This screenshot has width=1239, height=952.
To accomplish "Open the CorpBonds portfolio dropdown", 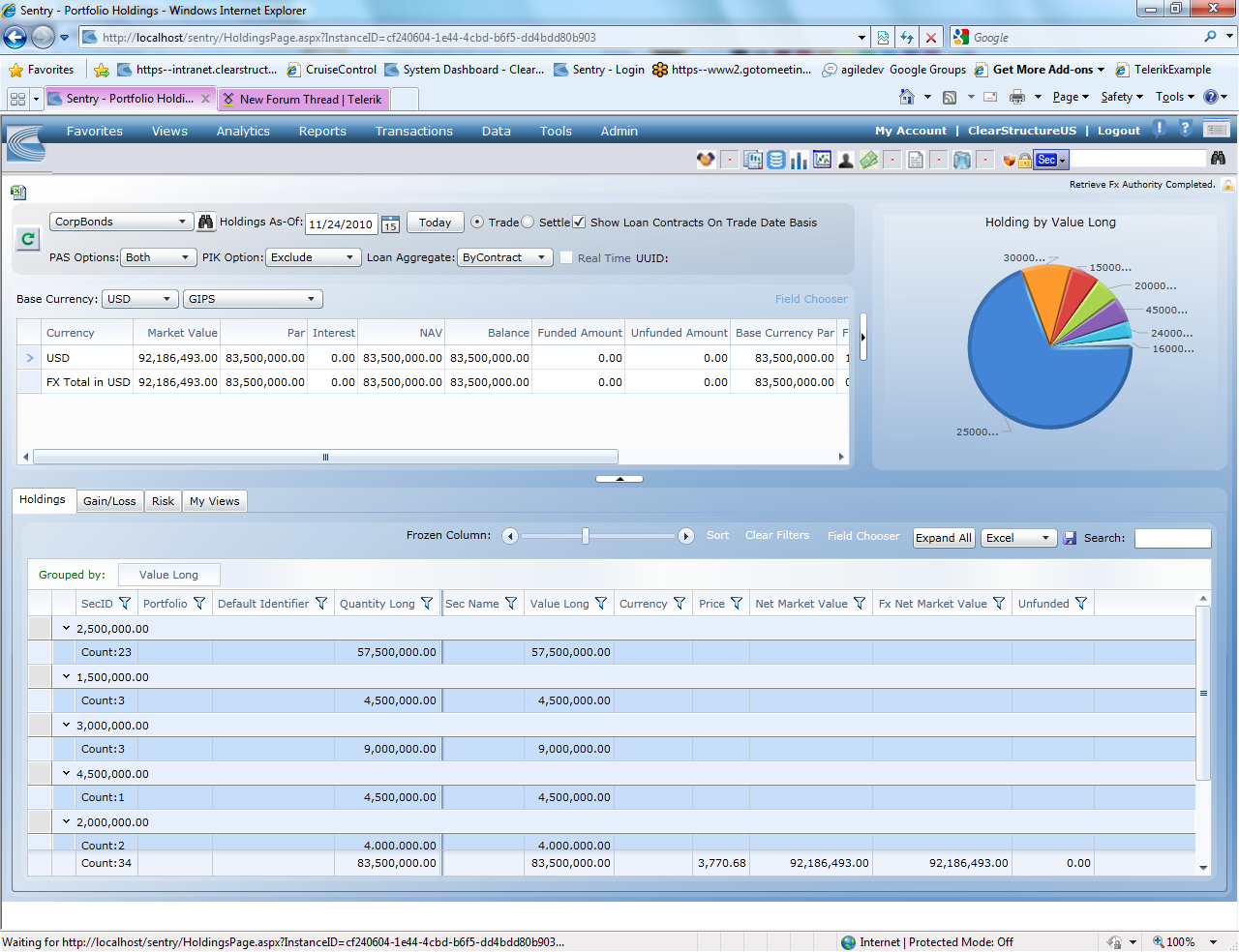I will click(x=120, y=222).
